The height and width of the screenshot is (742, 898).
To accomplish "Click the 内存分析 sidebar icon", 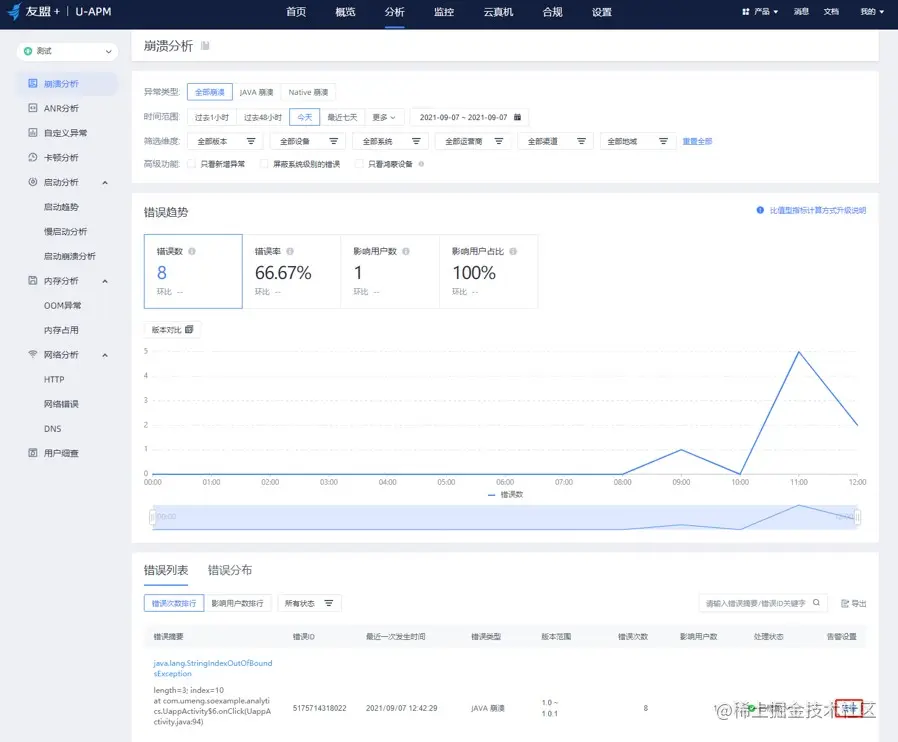I will pos(33,281).
